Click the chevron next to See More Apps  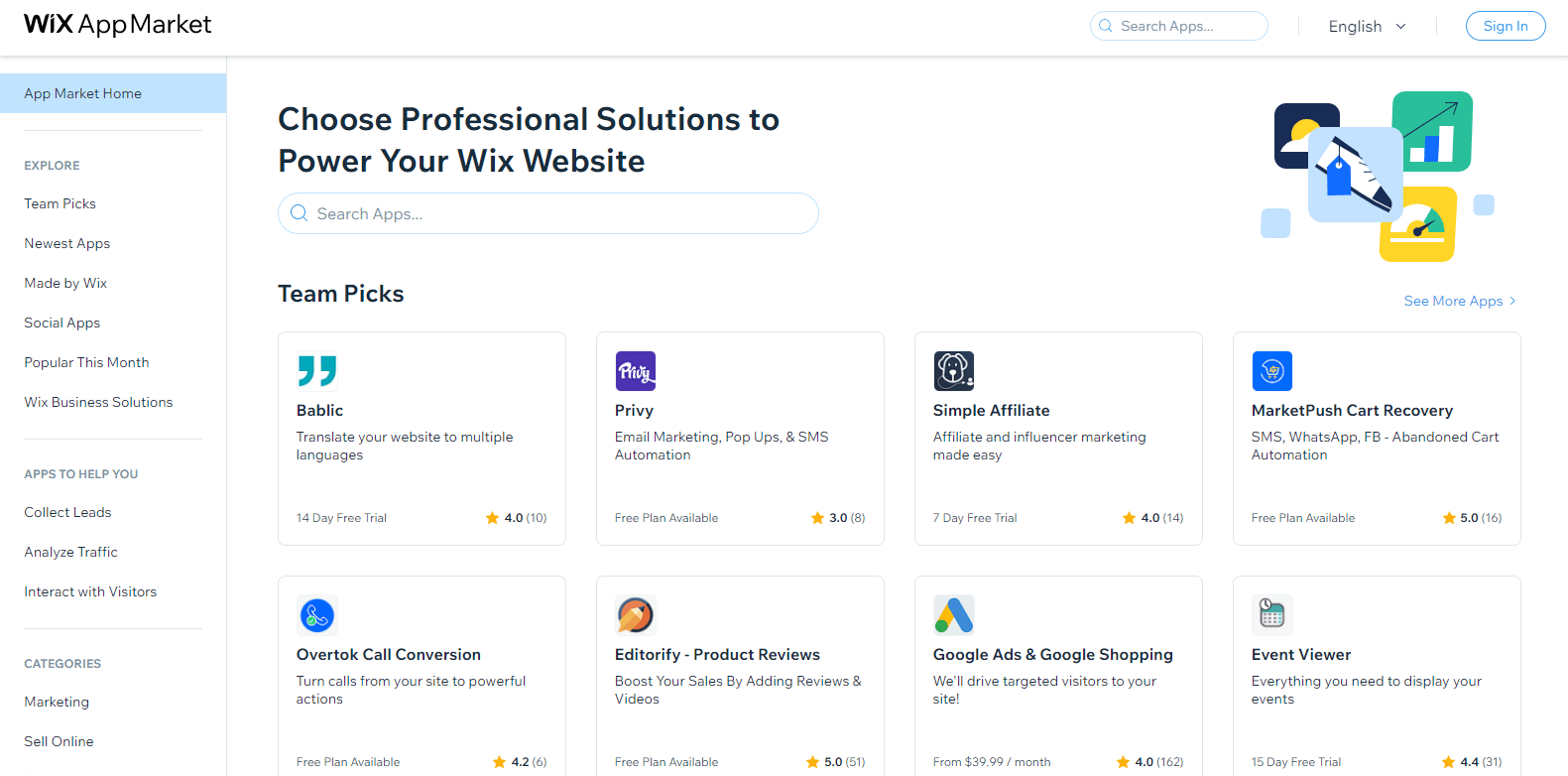click(1512, 301)
